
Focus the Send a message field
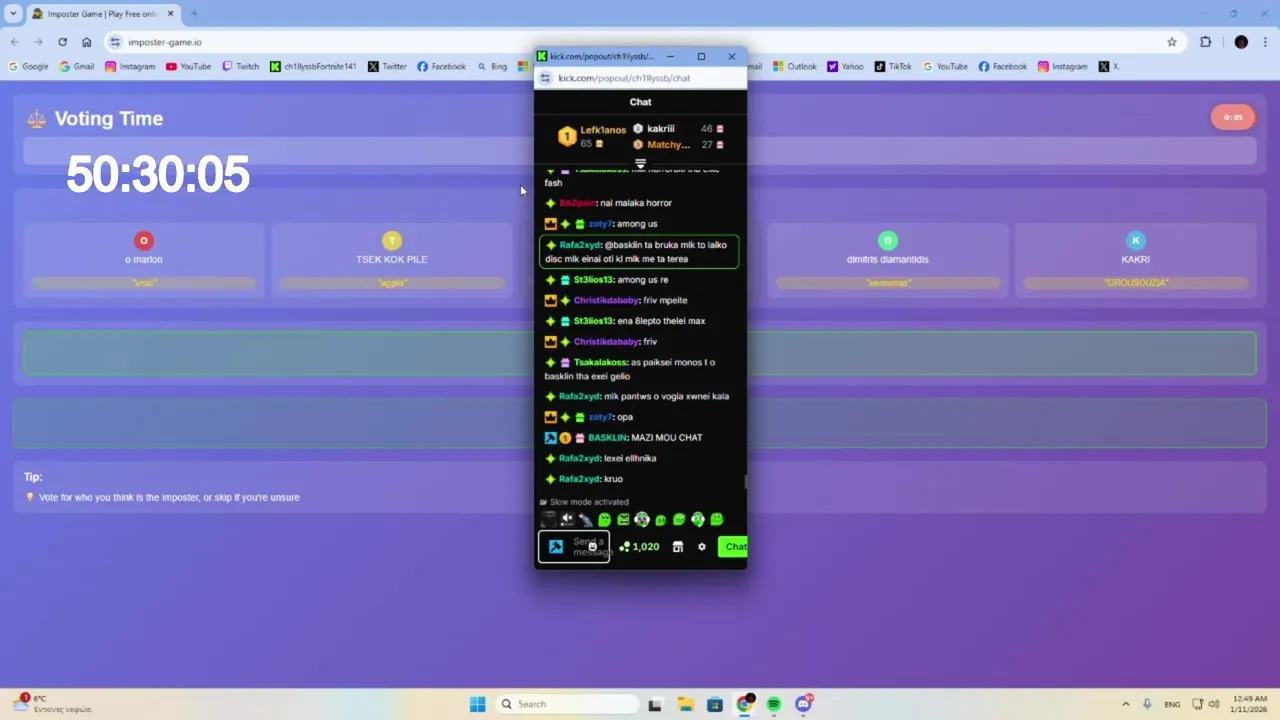(574, 546)
